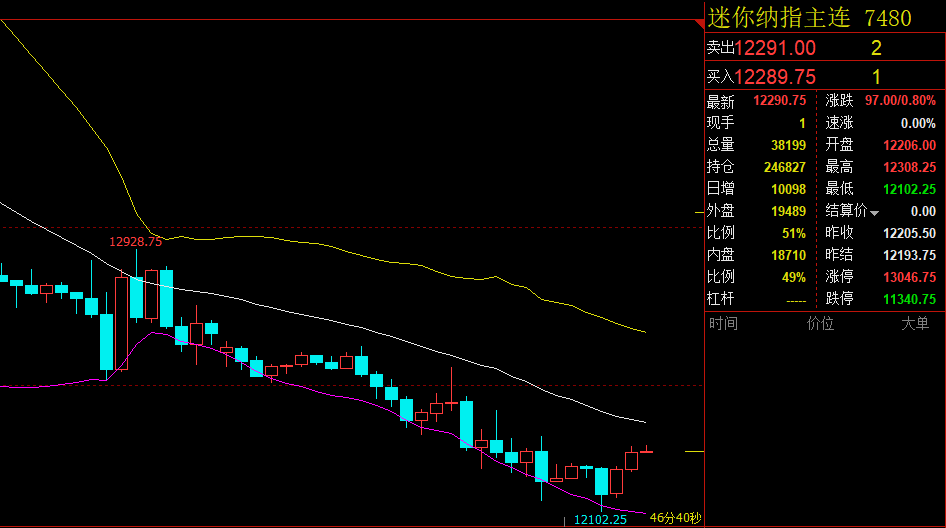This screenshot has height=528, width=946.
Task: Click the 涨跌 value 97.00/0.80%
Action: 900,101
